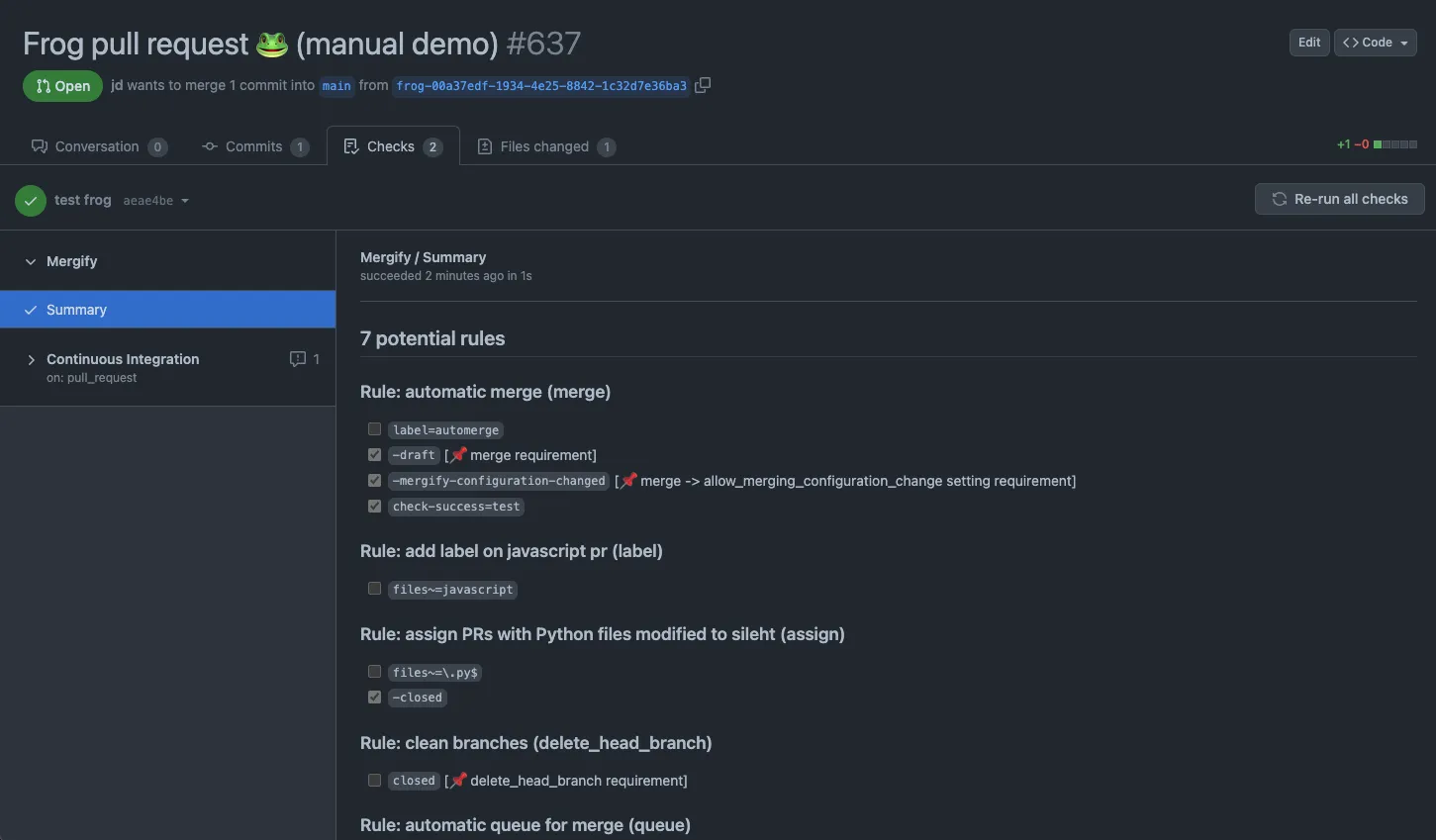This screenshot has width=1436, height=840.
Task: Click the Edit button
Action: (x=1308, y=42)
